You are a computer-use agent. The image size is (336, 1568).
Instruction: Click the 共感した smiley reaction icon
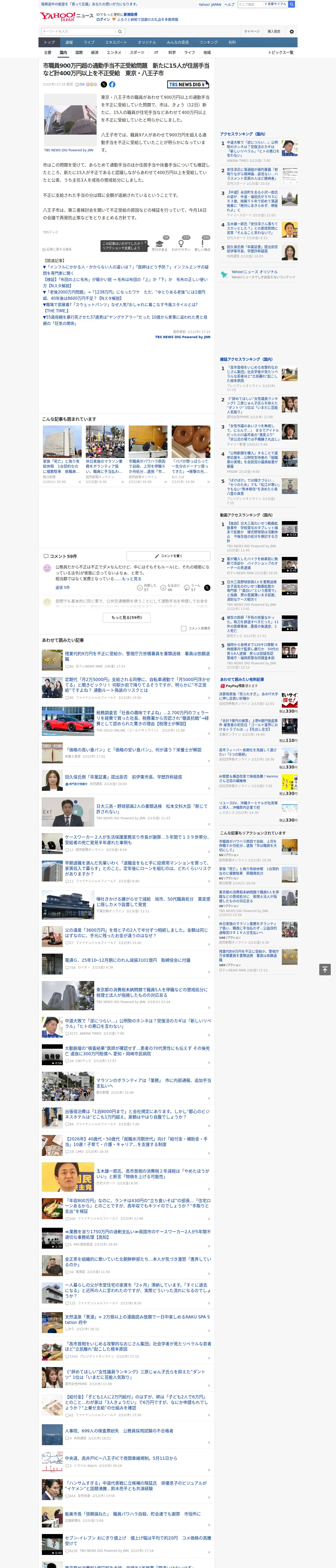pyautogui.click(x=140, y=587)
